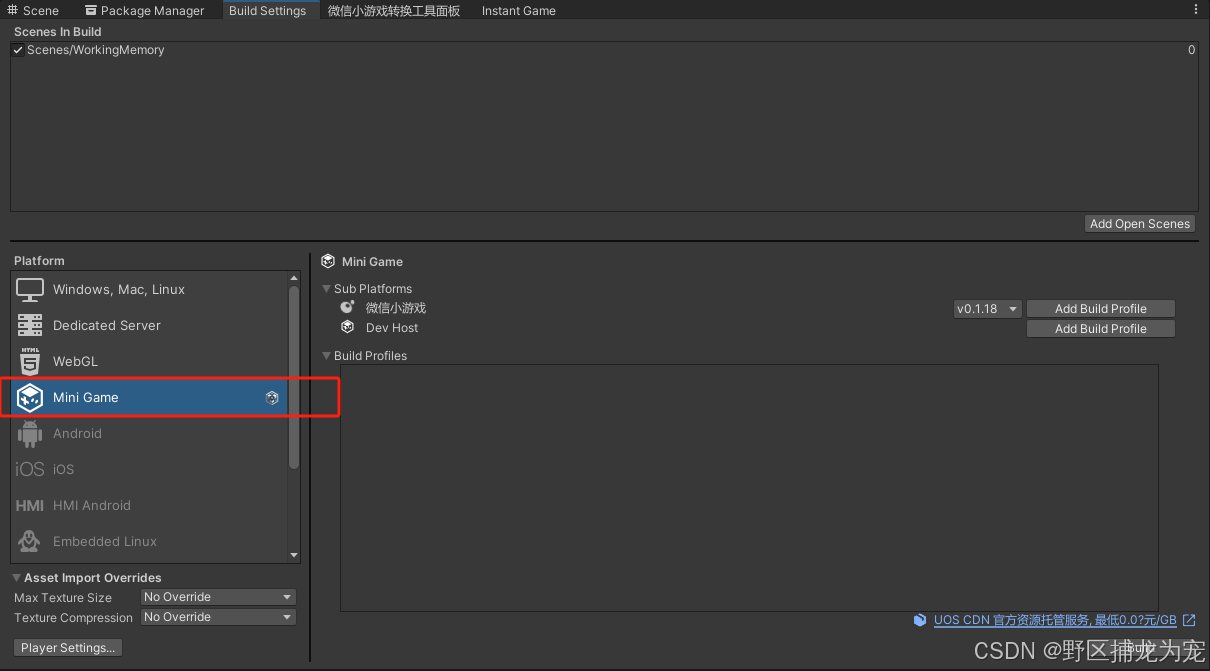Select the 微信小游戏 sub platform
The image size is (1210, 671).
click(x=396, y=308)
